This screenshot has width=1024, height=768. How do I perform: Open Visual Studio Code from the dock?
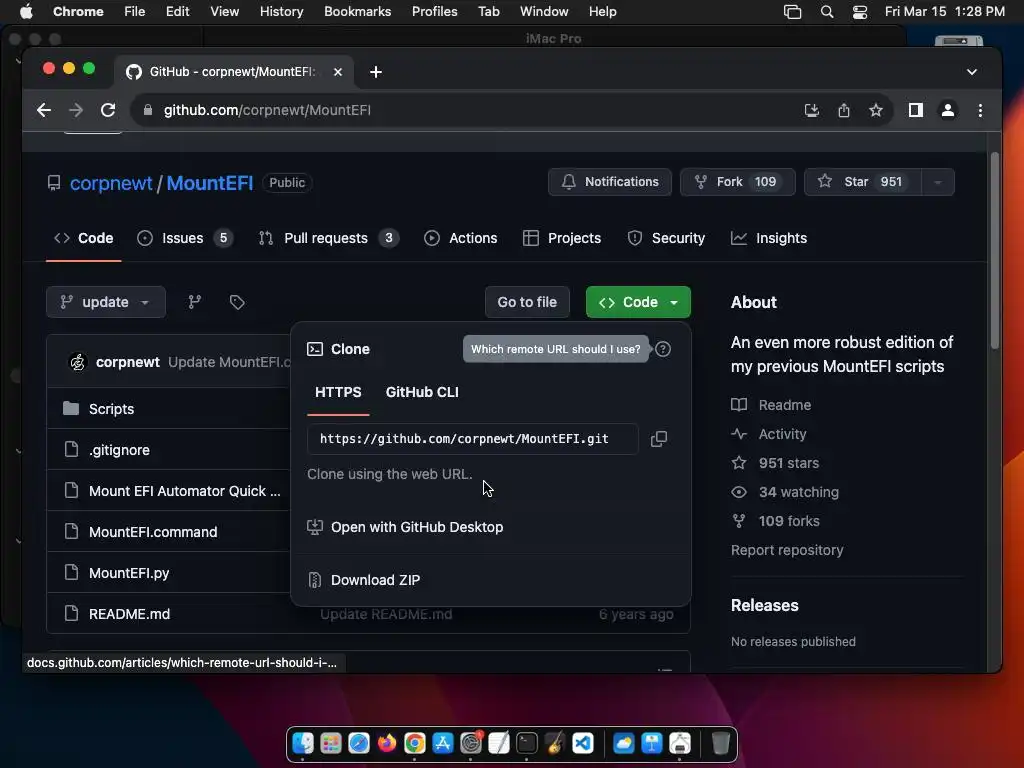(x=583, y=743)
